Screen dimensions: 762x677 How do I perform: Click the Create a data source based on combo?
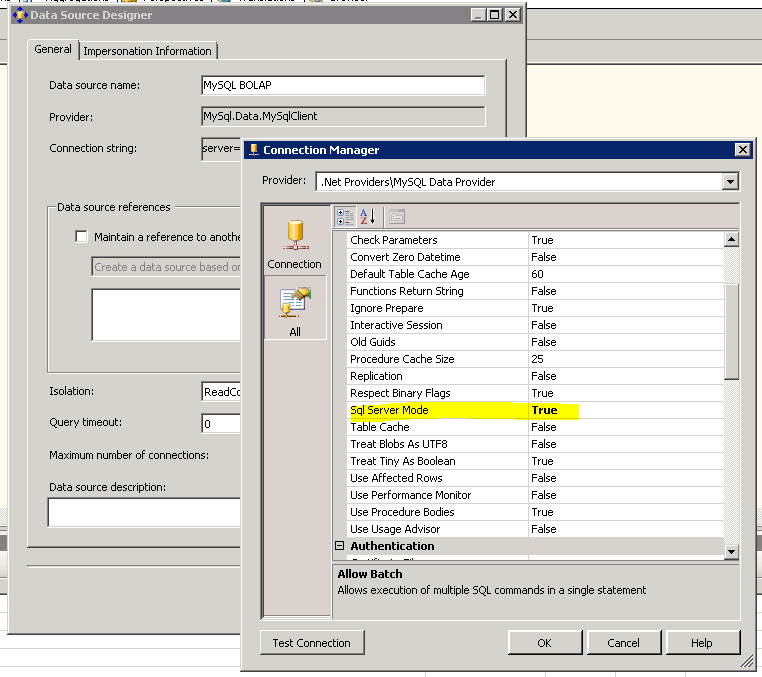click(x=166, y=267)
